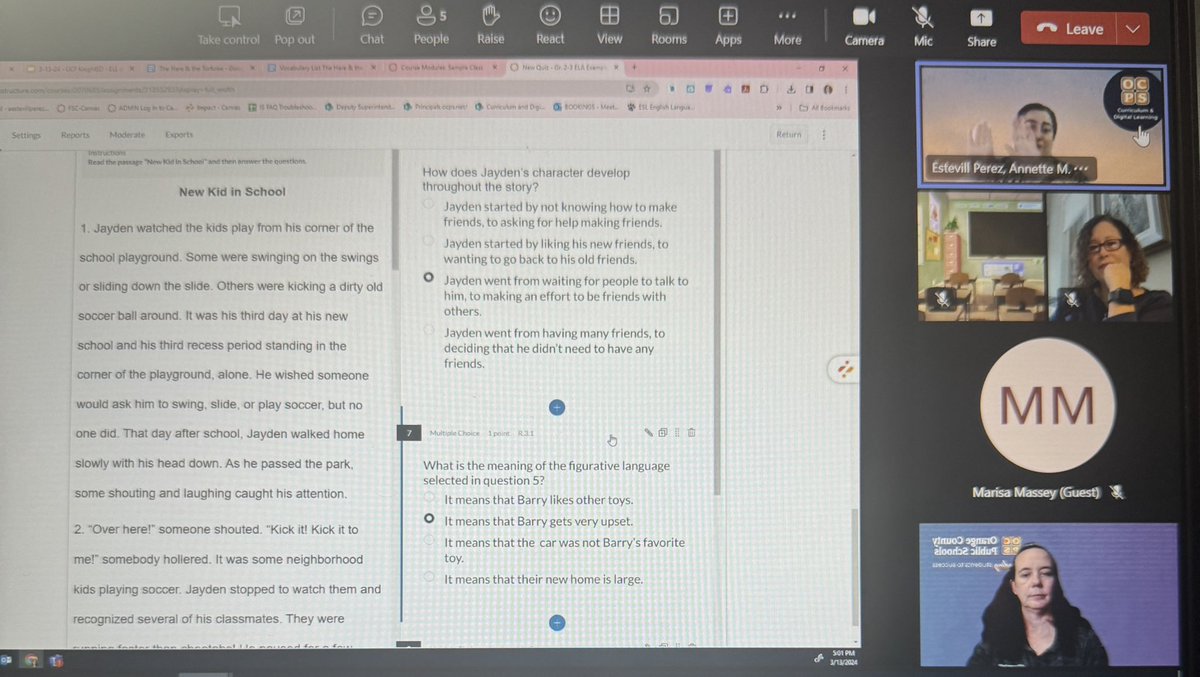Expand the hidden bookmarks overflow chevron
The width and height of the screenshot is (1200, 677).
(x=781, y=107)
